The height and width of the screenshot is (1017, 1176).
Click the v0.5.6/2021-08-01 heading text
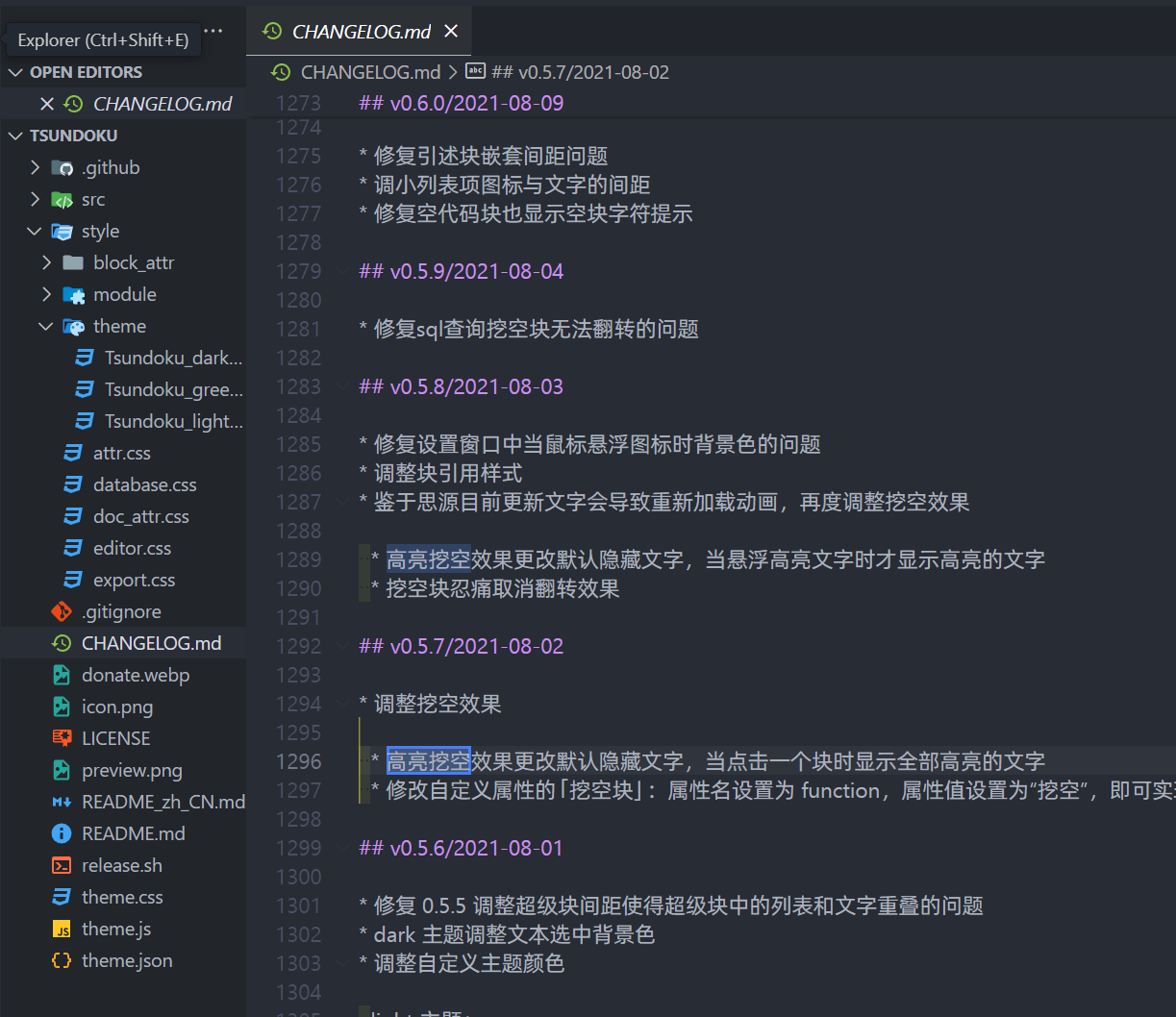461,848
